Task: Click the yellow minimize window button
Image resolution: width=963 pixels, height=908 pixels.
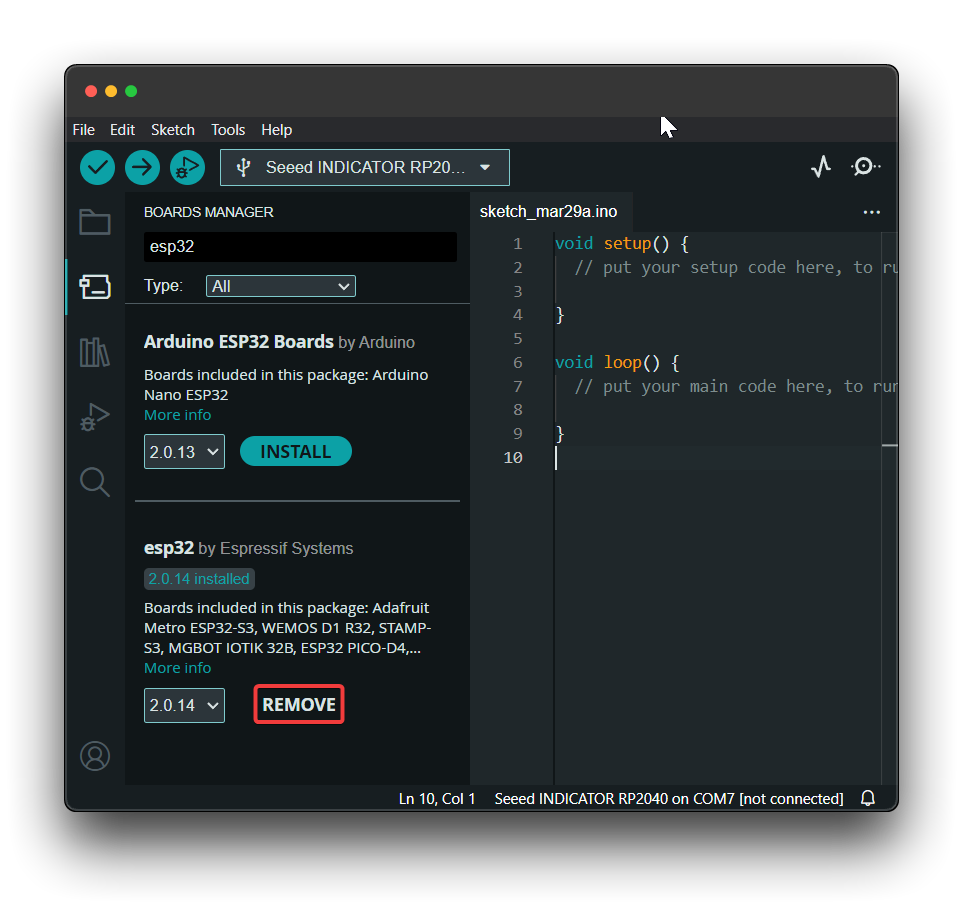Action: coord(111,91)
